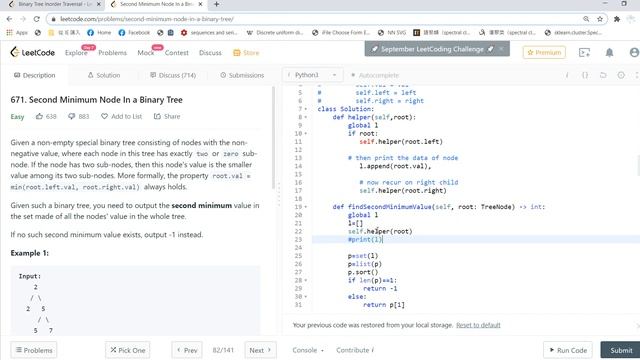Viewport: 640px width, 360px height.
Task: Open the Problems list button
Action: coord(34,350)
